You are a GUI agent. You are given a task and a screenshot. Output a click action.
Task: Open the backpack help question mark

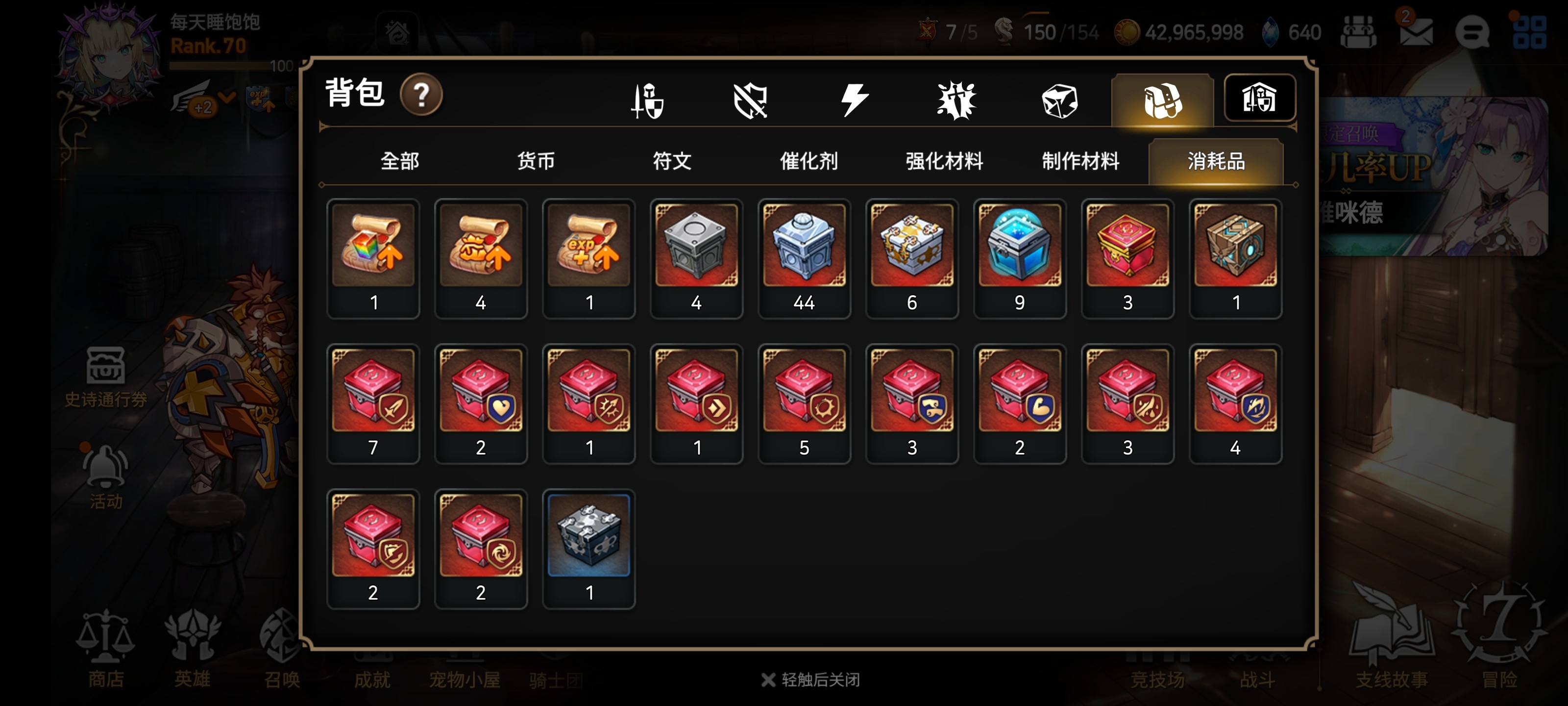pos(420,95)
